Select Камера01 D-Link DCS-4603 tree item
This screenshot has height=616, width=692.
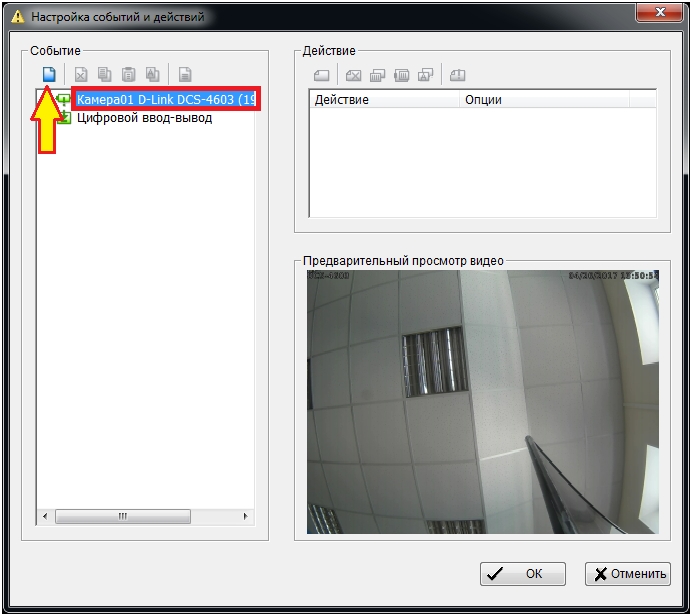166,100
